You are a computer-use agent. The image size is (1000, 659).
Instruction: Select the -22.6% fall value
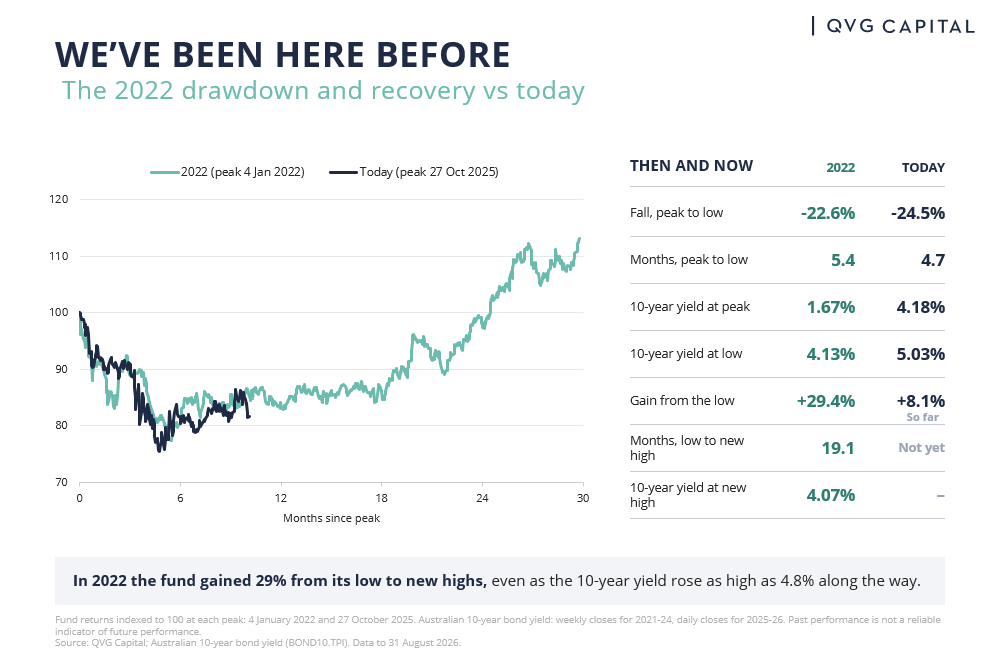click(x=828, y=213)
